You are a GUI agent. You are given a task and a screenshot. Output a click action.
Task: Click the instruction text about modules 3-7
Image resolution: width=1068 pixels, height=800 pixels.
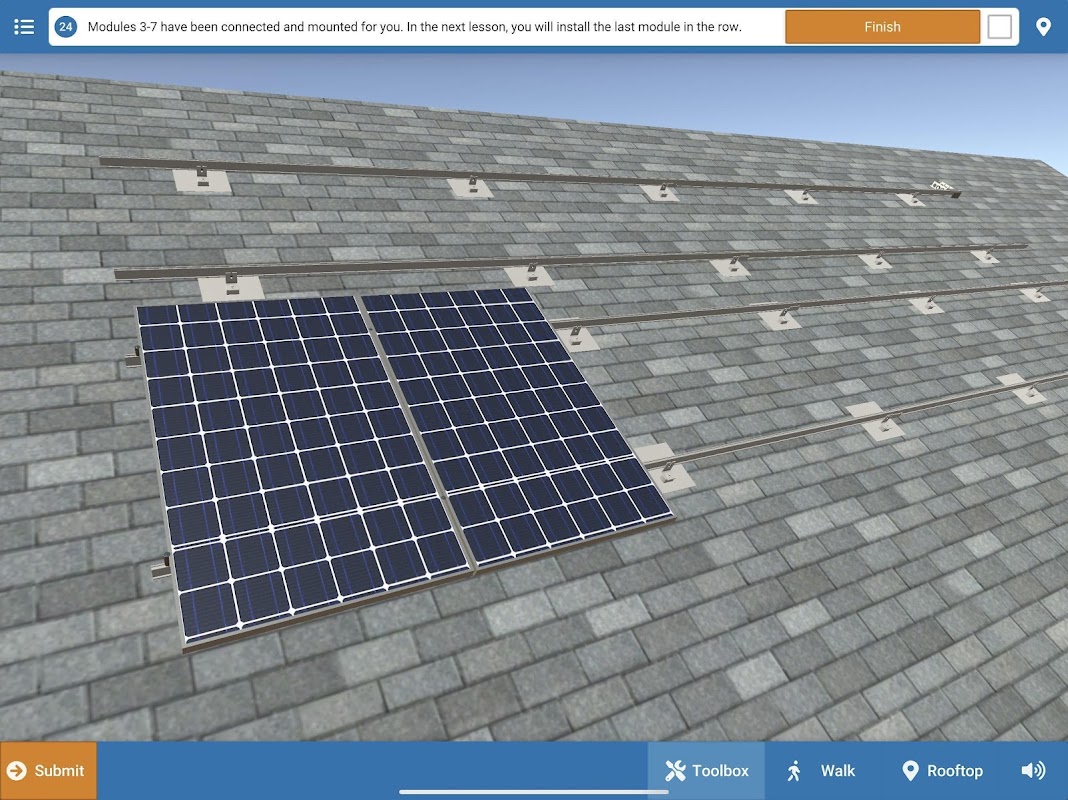point(414,27)
